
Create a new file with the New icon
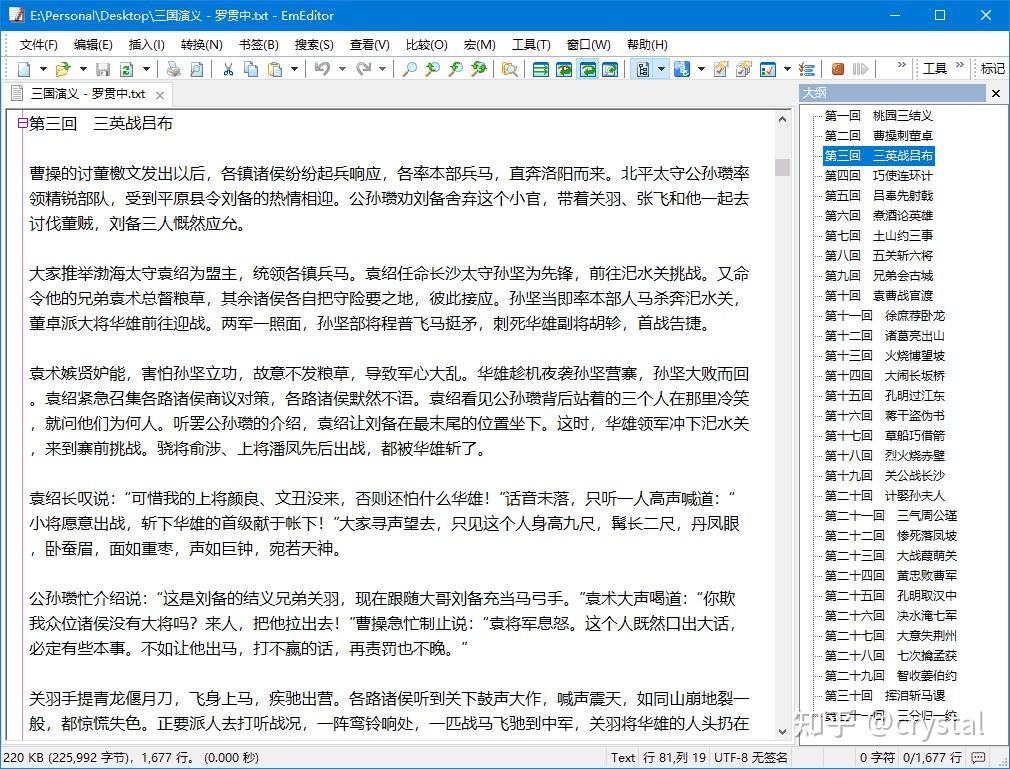click(x=24, y=69)
